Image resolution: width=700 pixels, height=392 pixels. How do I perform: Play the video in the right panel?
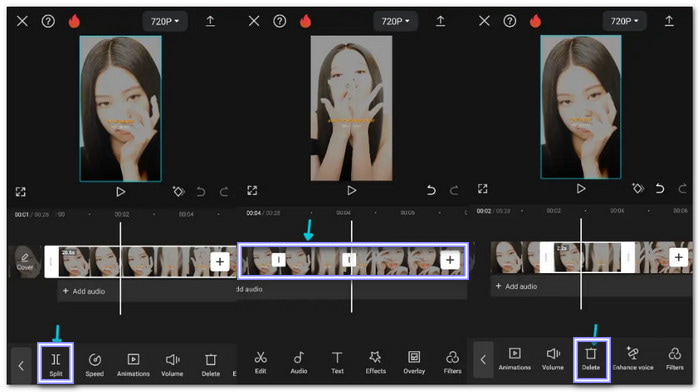[581, 188]
